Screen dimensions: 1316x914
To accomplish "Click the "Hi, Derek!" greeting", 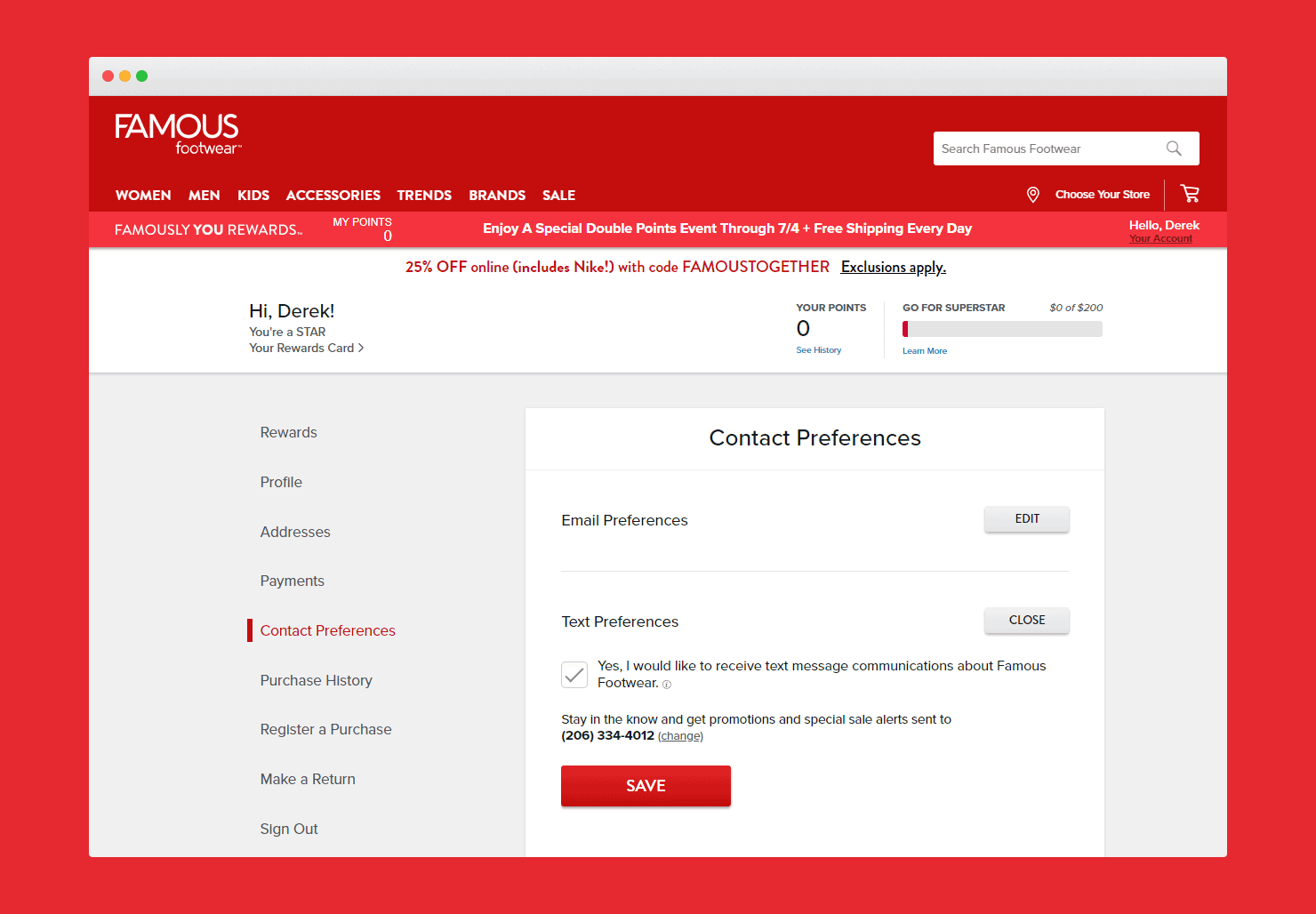I will pyautogui.click(x=292, y=311).
